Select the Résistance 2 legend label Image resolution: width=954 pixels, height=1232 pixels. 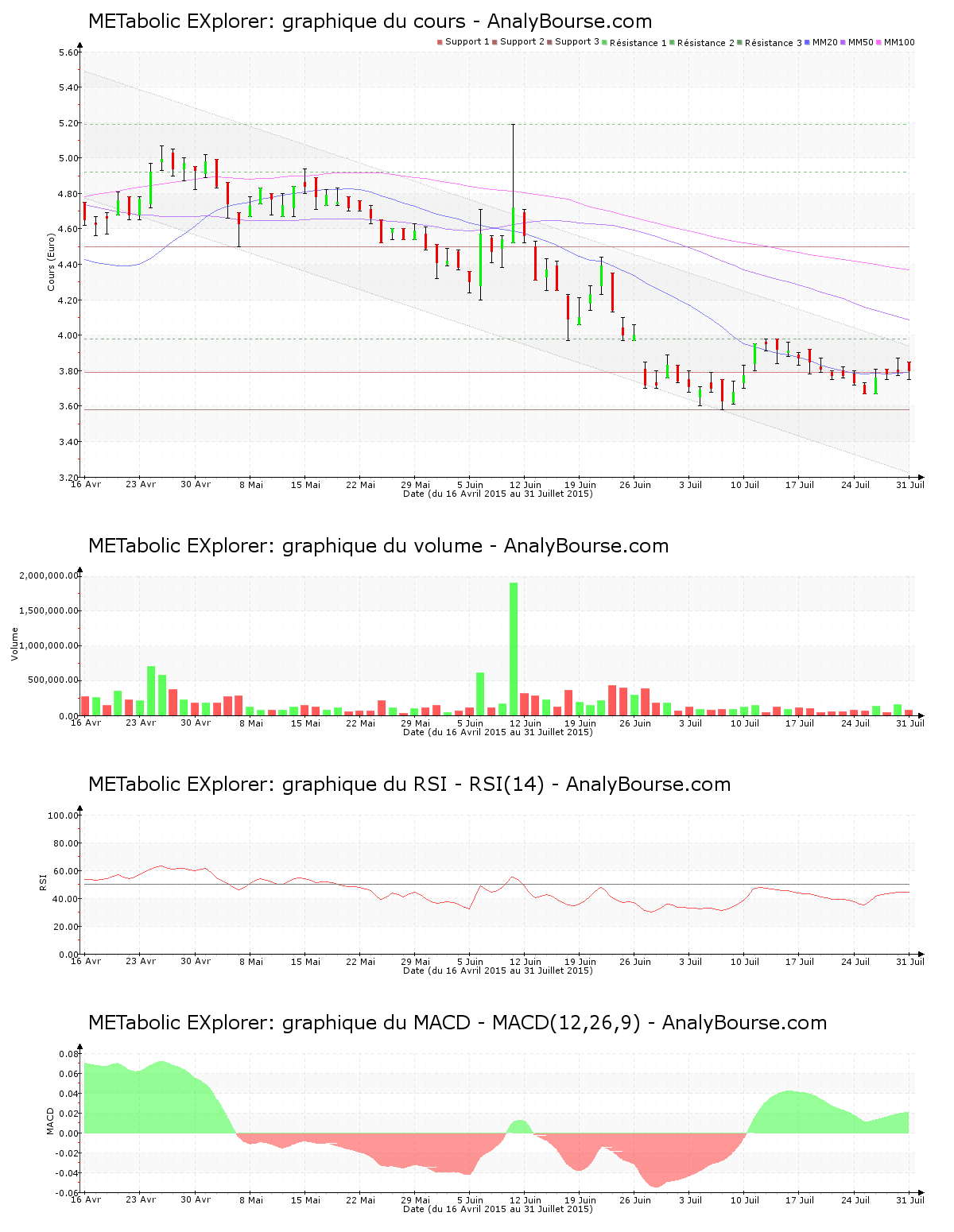[706, 43]
